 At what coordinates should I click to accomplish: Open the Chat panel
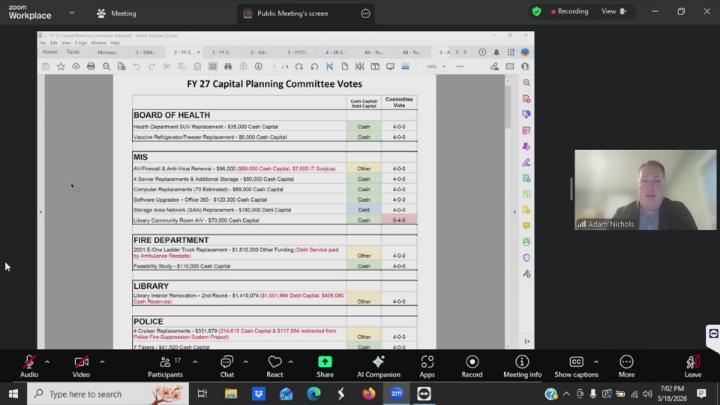227,363
